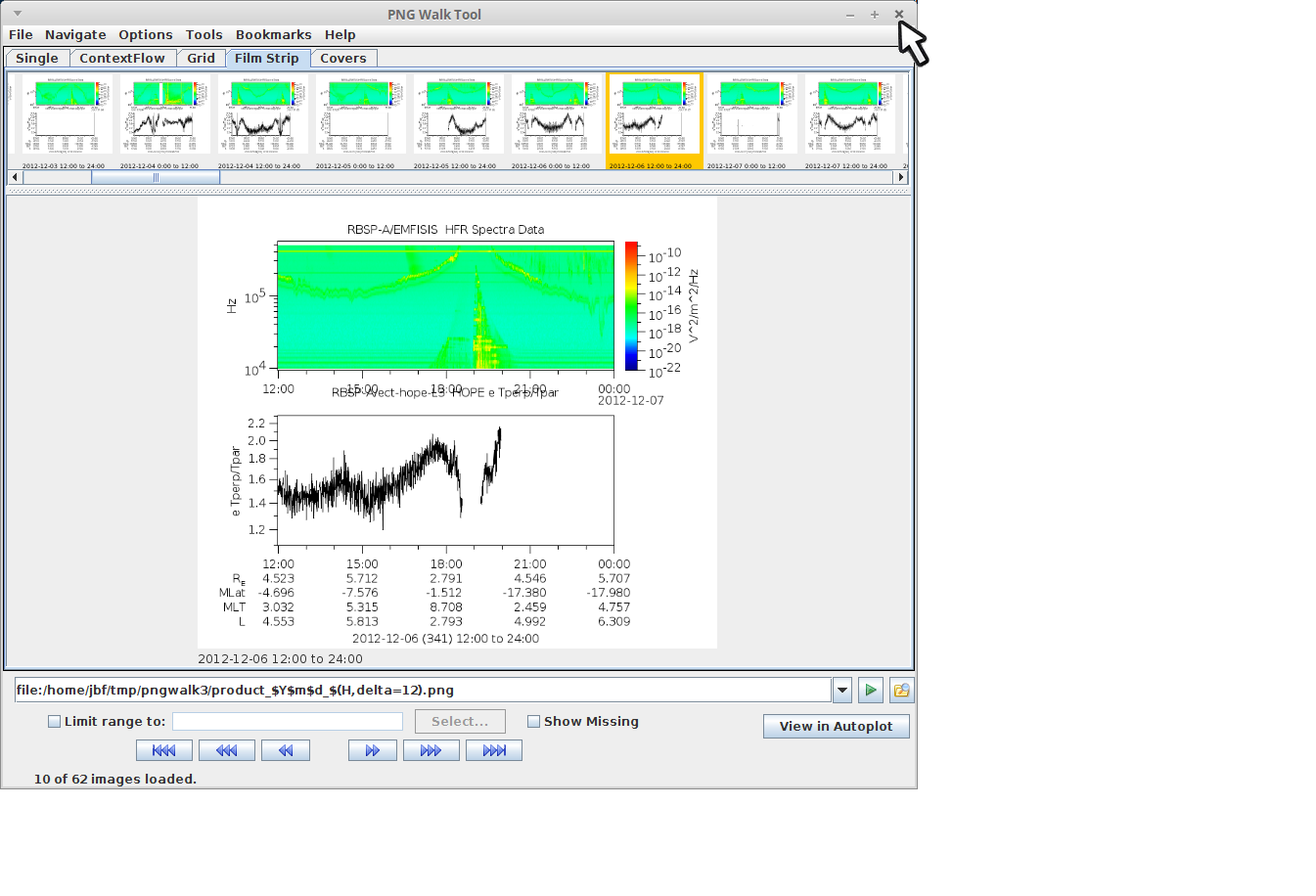
Task: Open the Tools menu
Action: tap(204, 35)
